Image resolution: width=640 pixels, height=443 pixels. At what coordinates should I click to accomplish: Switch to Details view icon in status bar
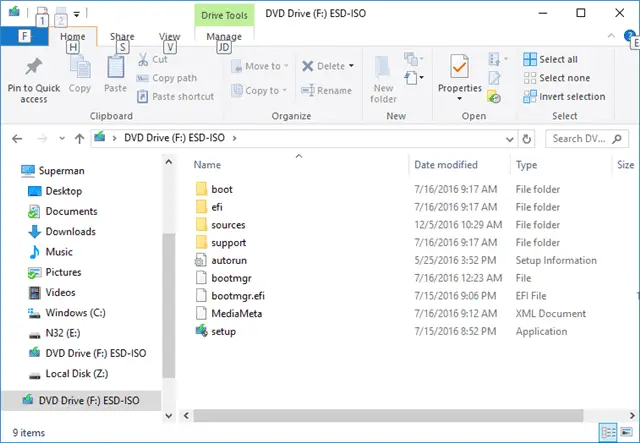click(608, 432)
